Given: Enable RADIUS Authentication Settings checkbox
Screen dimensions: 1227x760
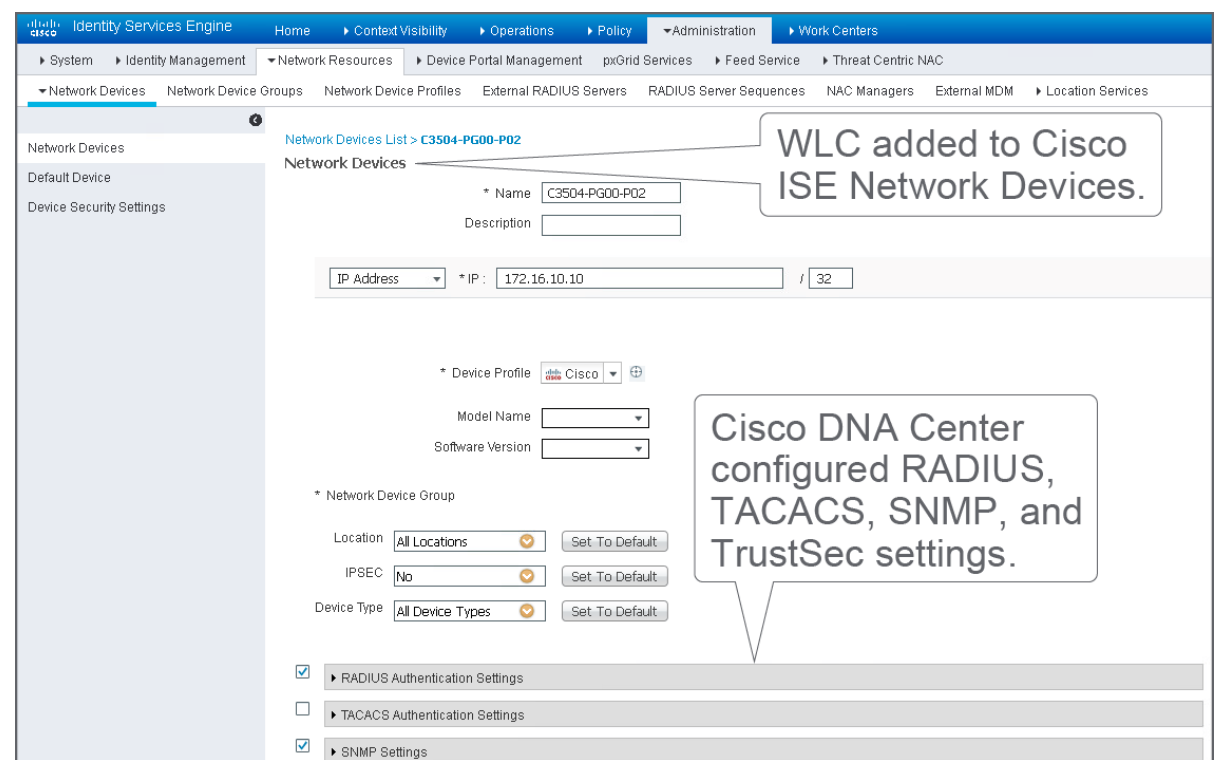Looking at the screenshot, I should tap(303, 673).
